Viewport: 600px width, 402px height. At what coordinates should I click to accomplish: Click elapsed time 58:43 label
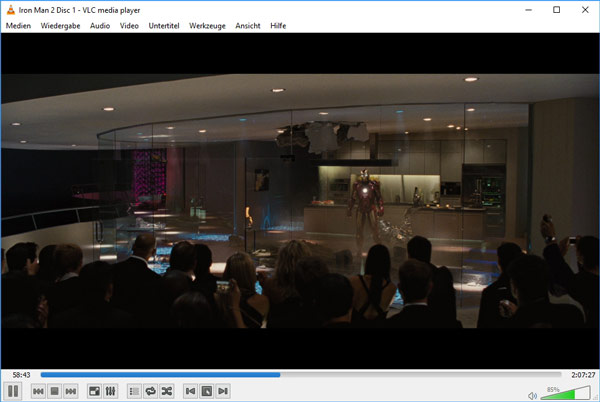pos(21,375)
